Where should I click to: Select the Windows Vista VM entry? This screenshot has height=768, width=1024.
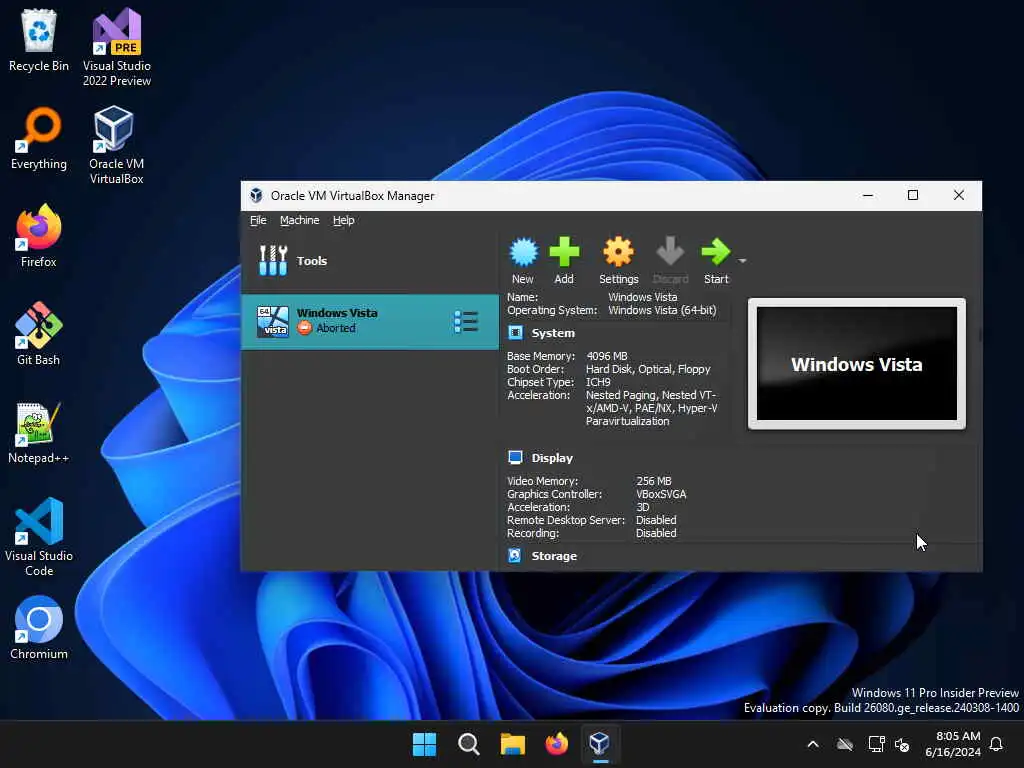click(370, 322)
